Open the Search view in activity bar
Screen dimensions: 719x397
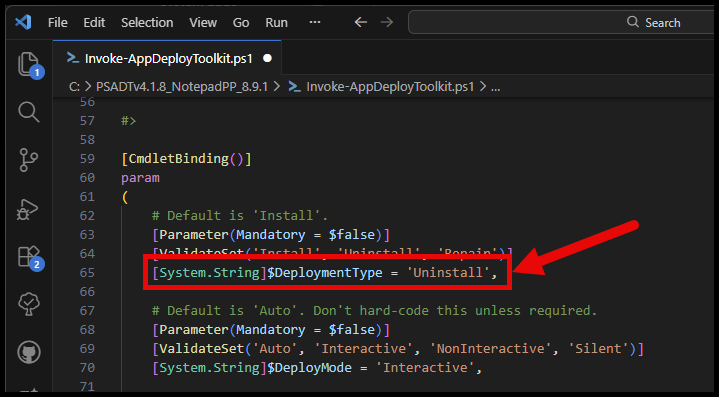29,112
